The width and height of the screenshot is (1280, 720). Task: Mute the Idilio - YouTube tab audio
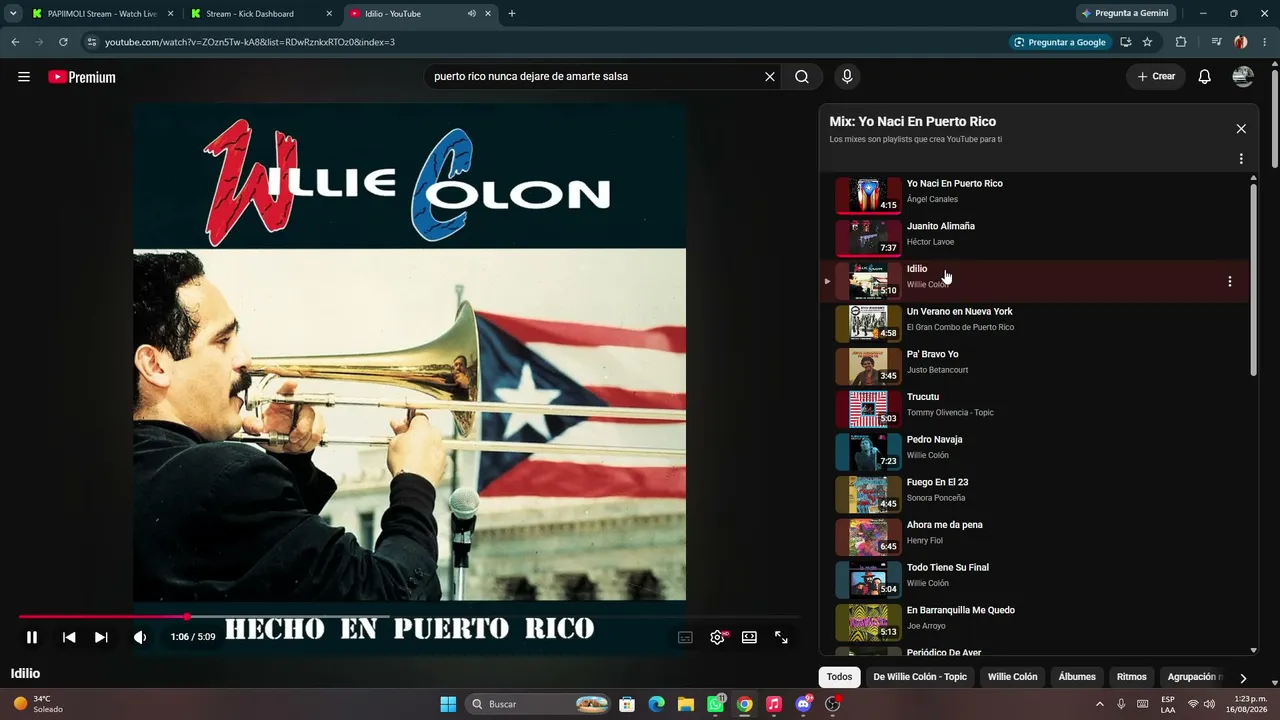point(471,14)
